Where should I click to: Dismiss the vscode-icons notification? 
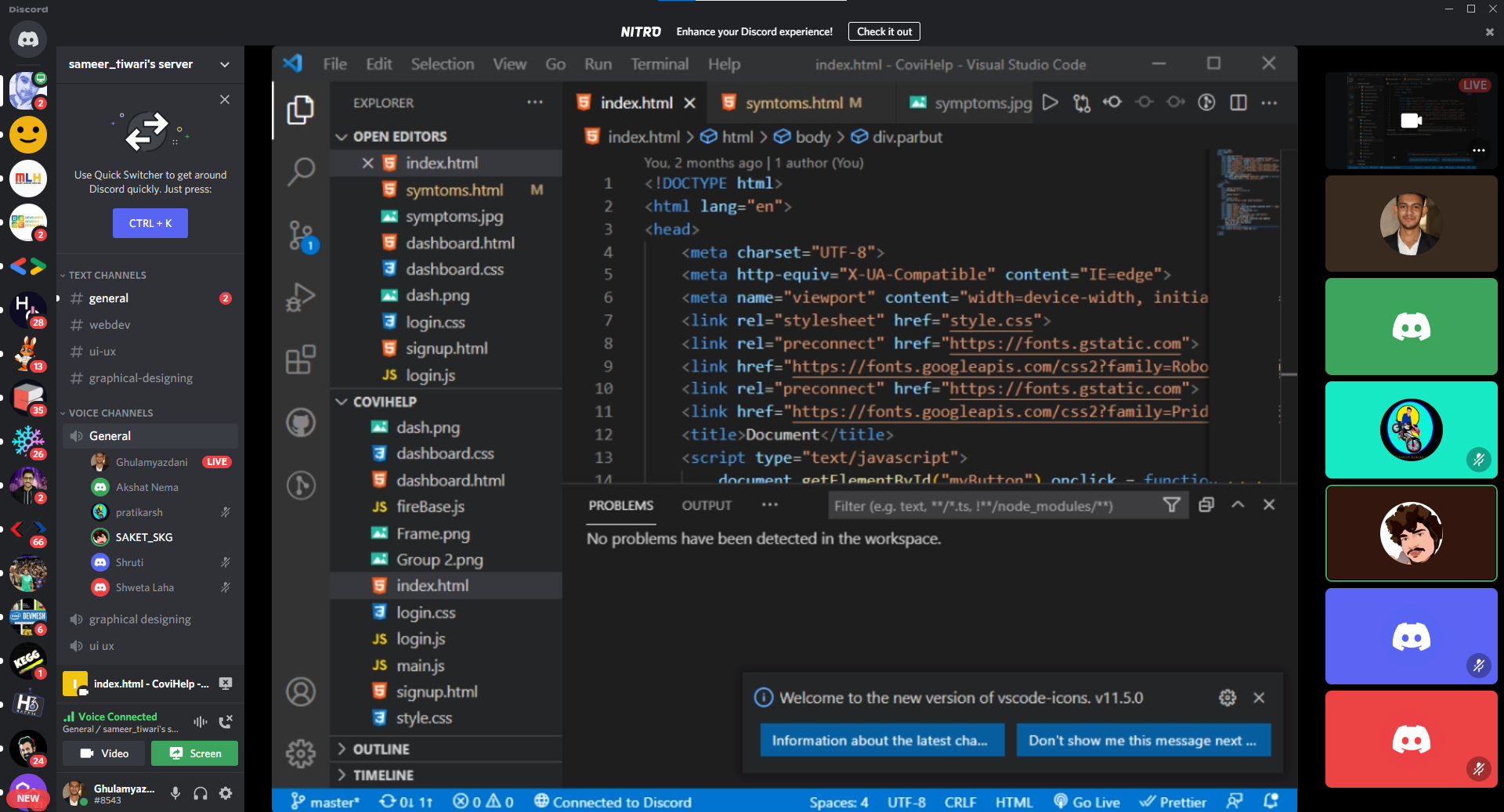pyautogui.click(x=1259, y=698)
